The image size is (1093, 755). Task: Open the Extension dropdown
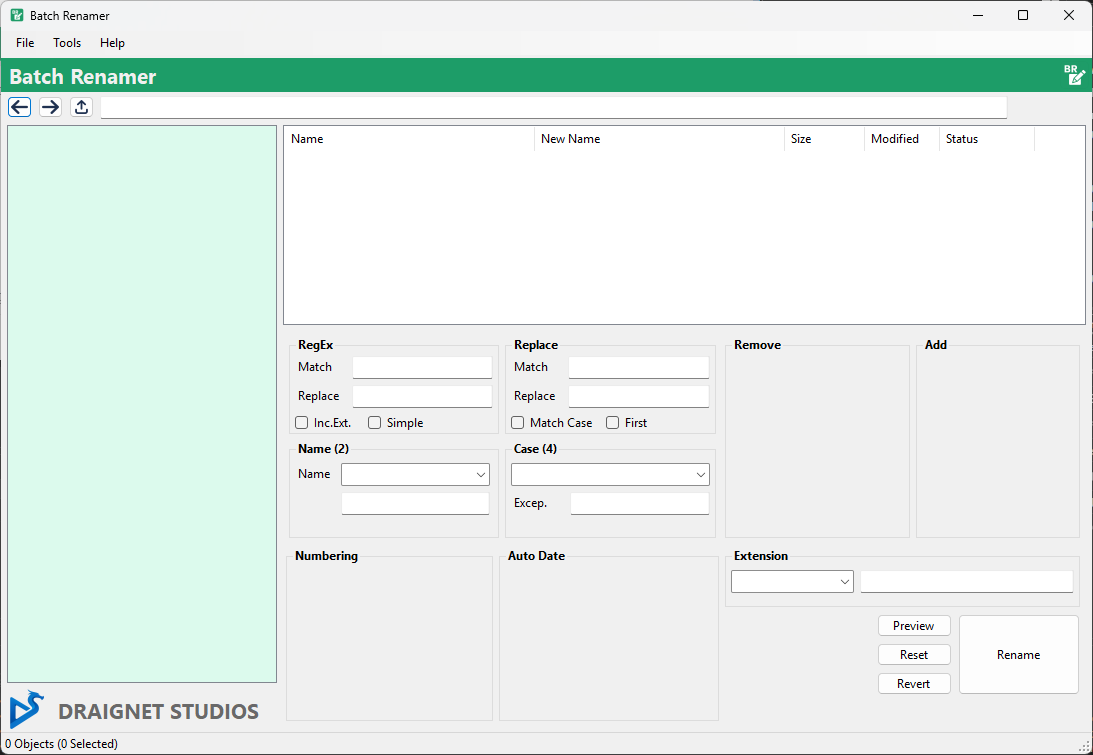pos(793,581)
